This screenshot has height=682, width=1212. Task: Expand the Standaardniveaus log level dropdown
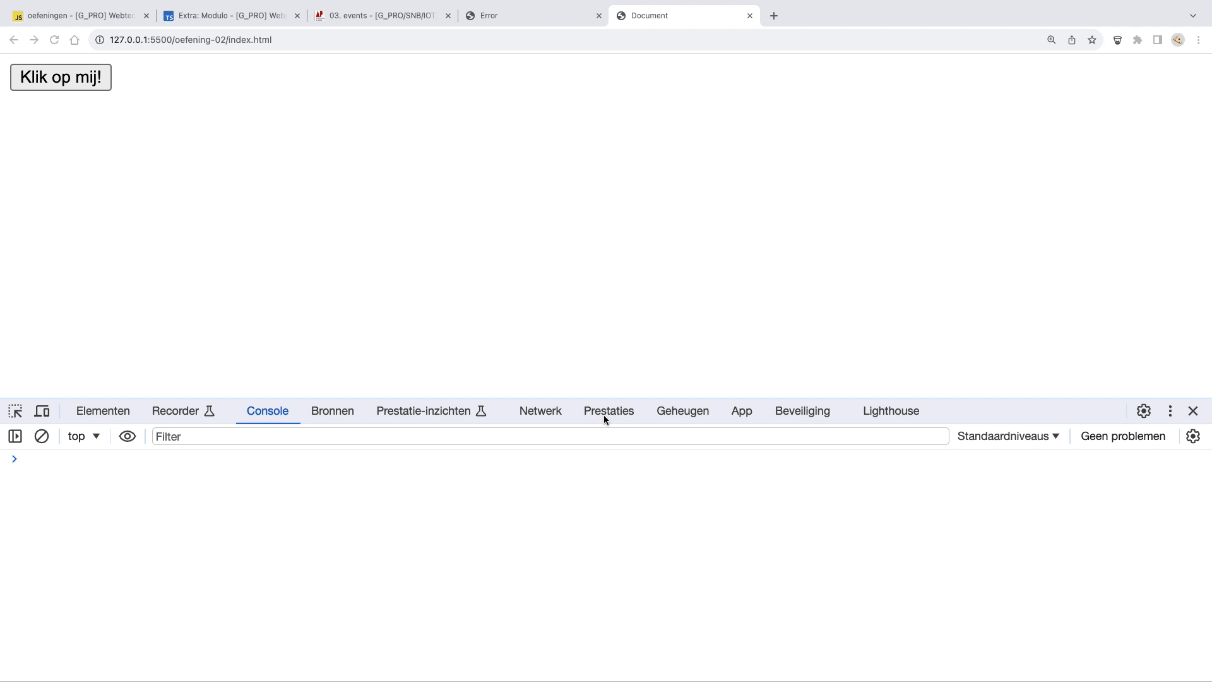pos(1008,436)
